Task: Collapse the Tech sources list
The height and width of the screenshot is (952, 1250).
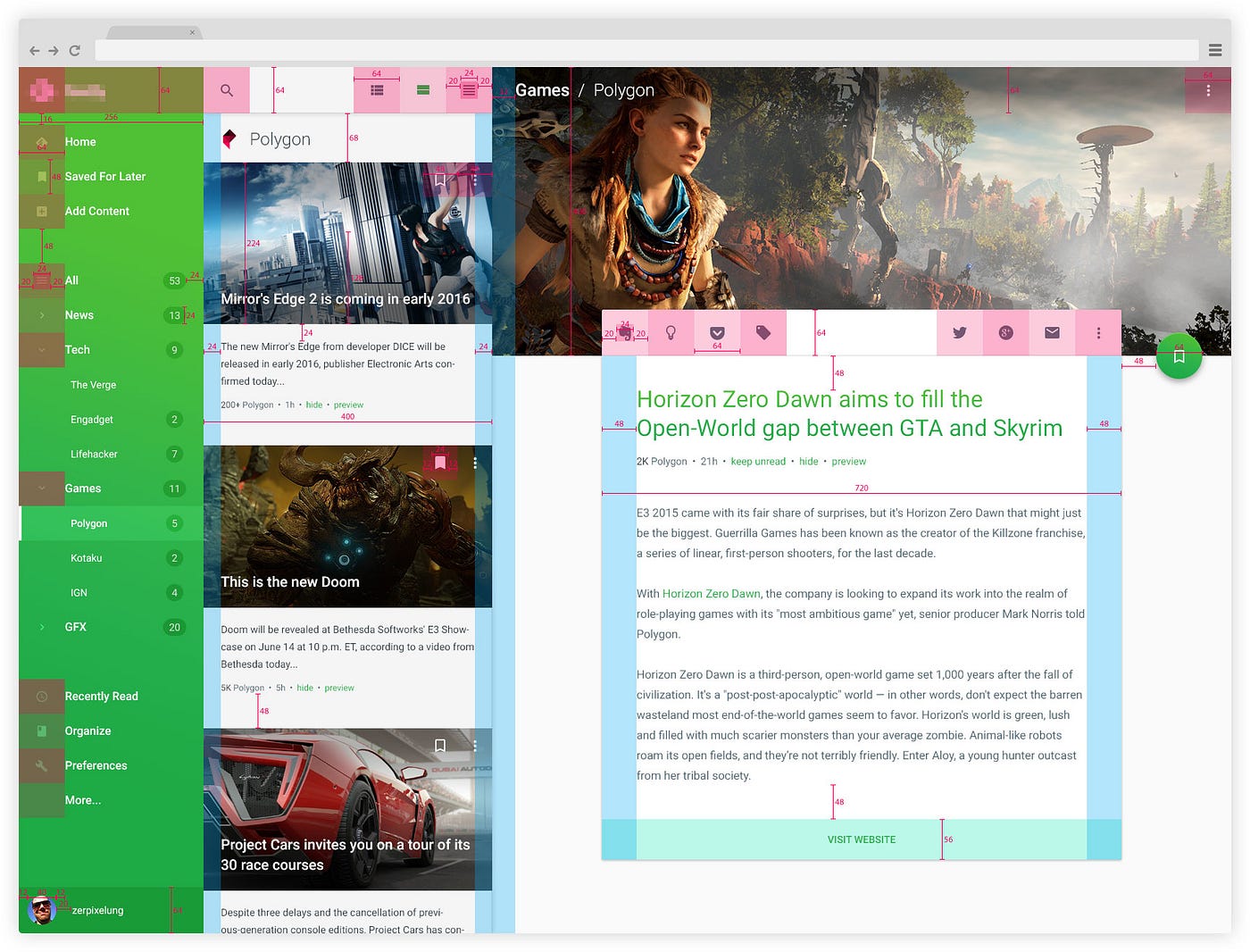Action: pos(41,349)
